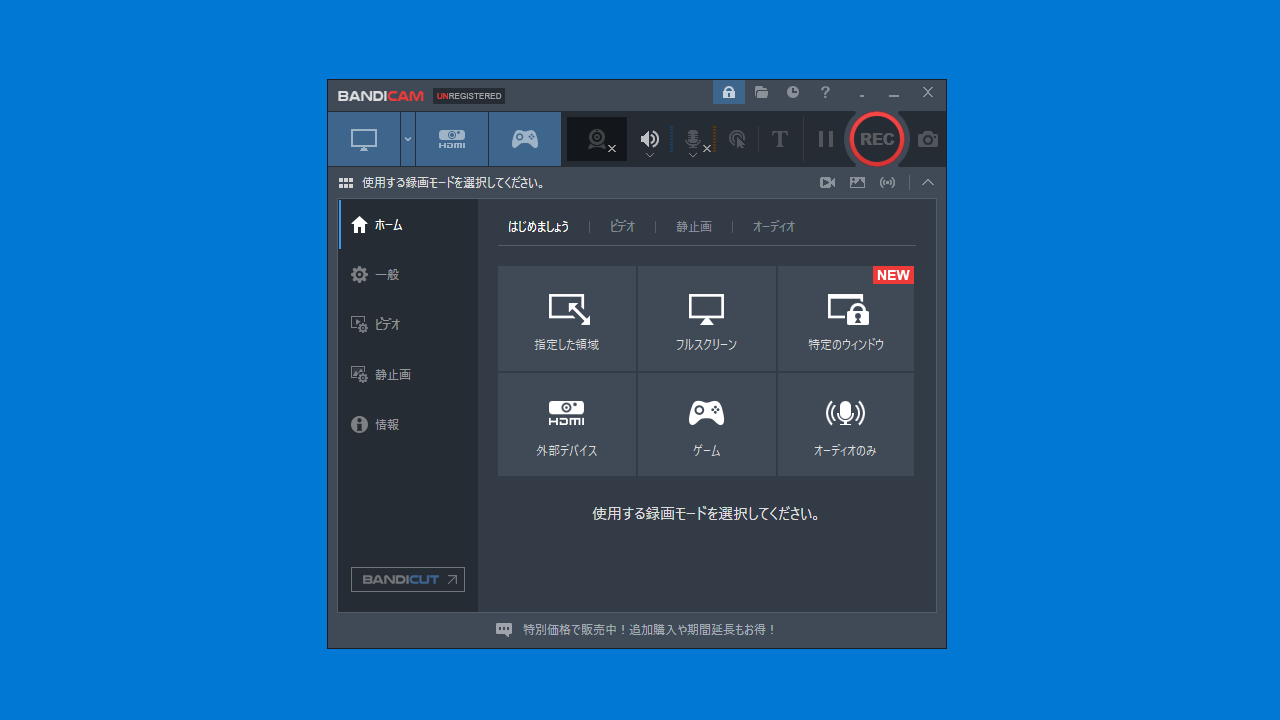Select the screen recording mode icon
The image size is (1280, 720).
click(364, 139)
